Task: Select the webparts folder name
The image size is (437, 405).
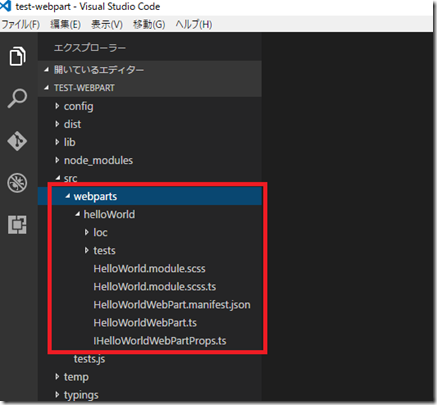Action: click(95, 197)
